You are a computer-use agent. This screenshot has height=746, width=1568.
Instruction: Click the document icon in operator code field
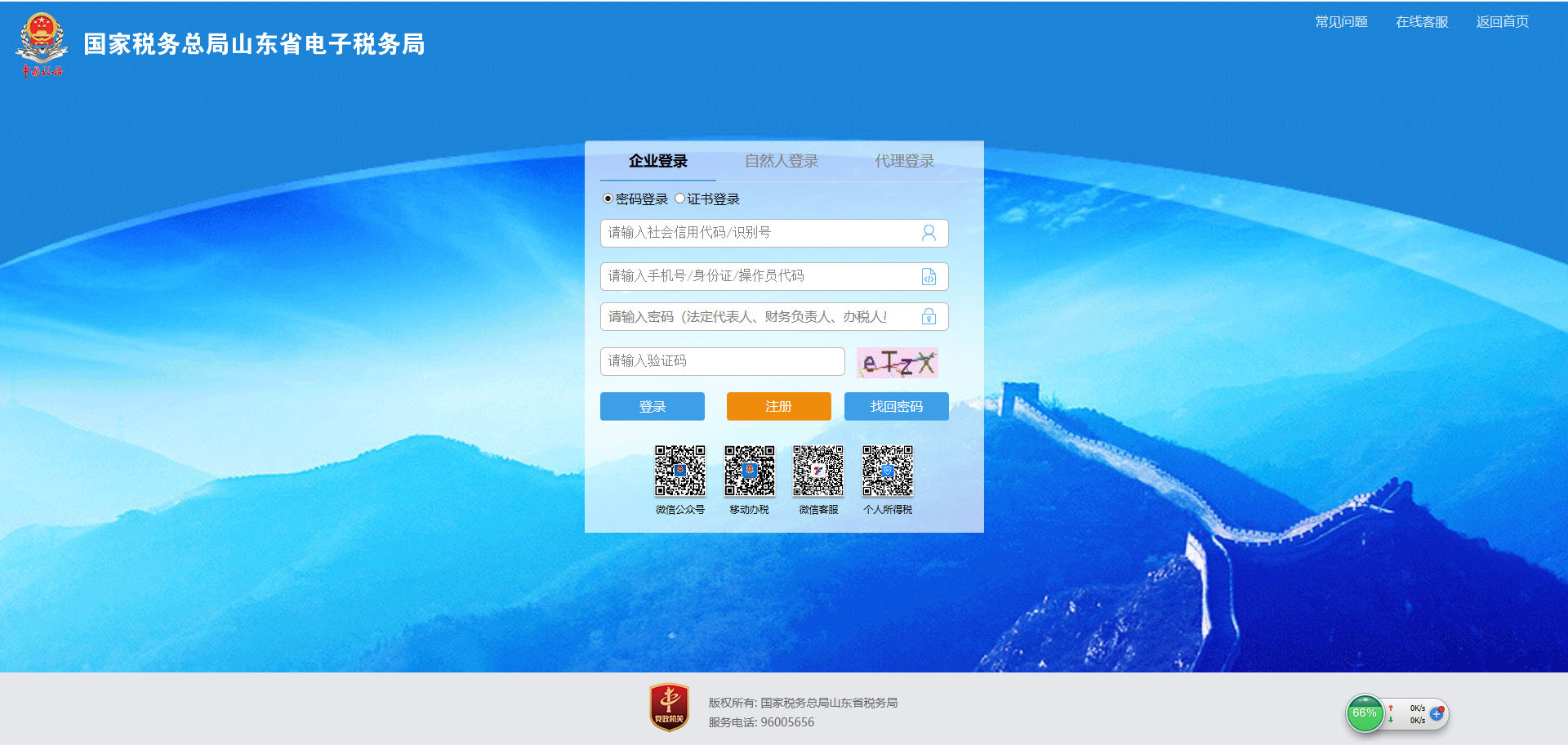click(x=929, y=277)
